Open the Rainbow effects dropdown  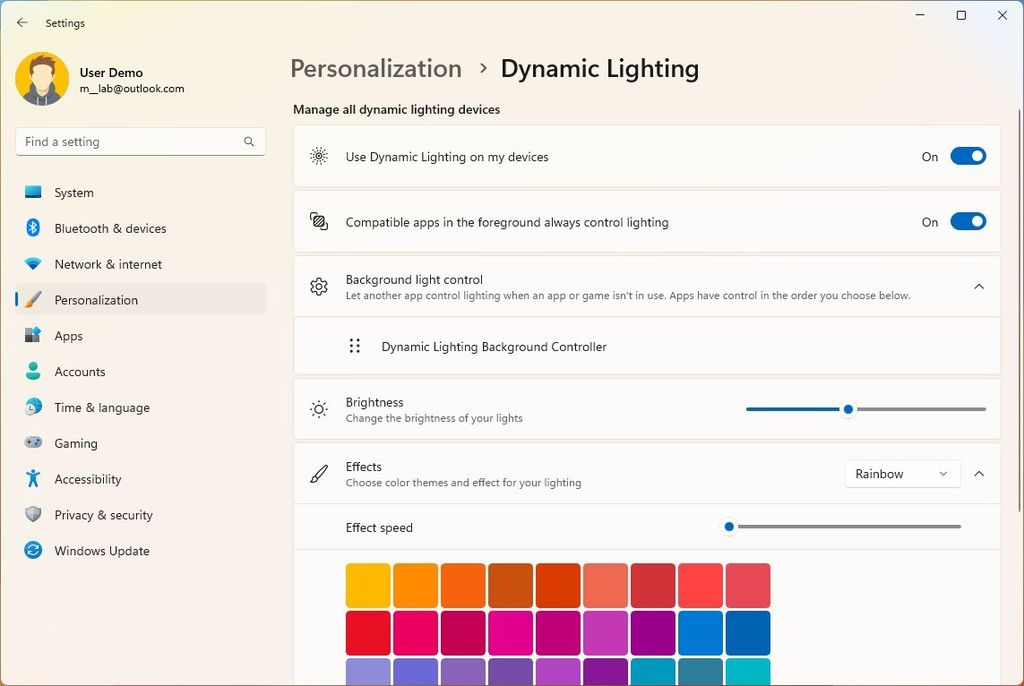(x=901, y=473)
